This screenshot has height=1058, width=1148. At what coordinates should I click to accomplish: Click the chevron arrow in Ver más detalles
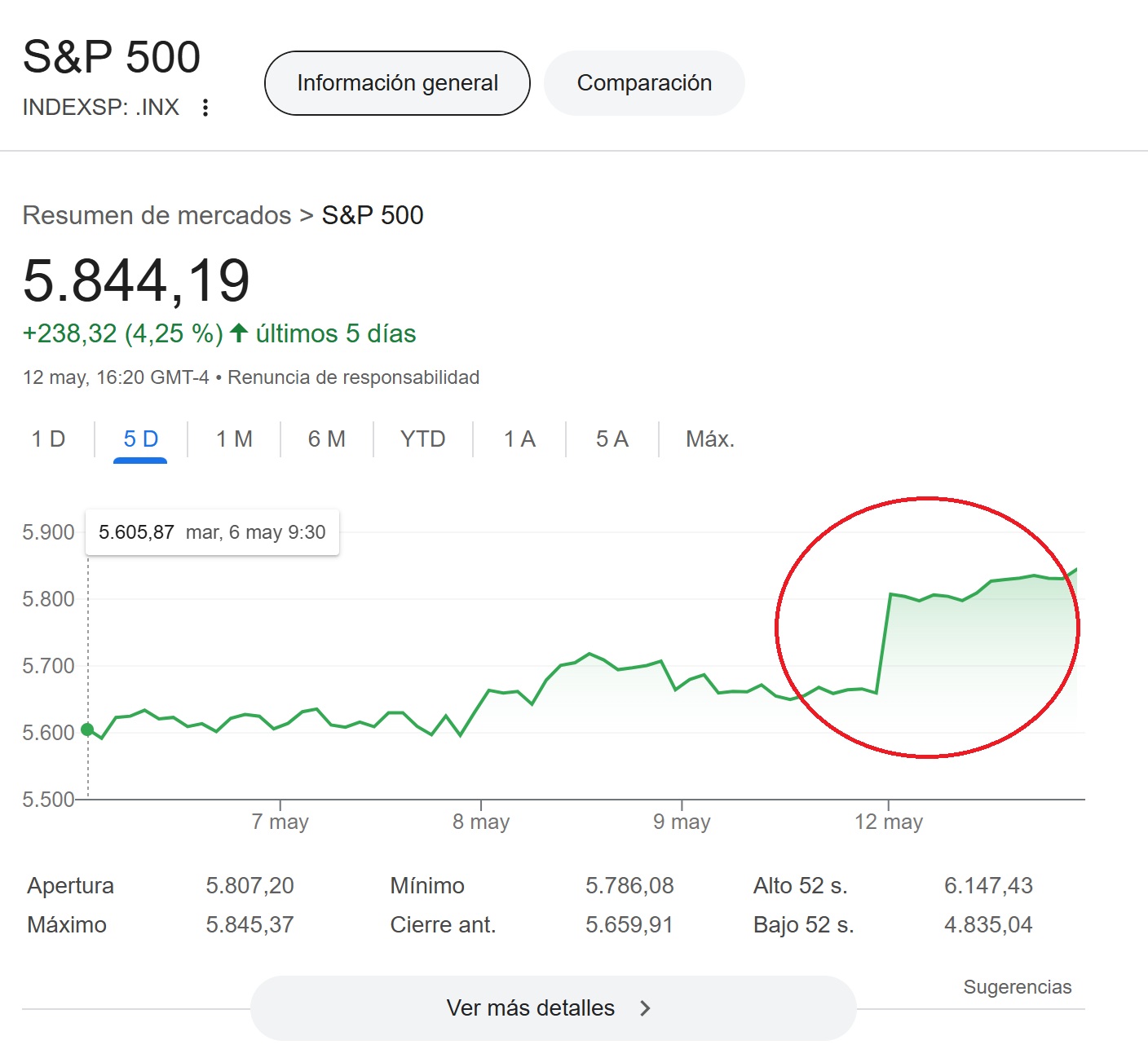(x=645, y=1008)
